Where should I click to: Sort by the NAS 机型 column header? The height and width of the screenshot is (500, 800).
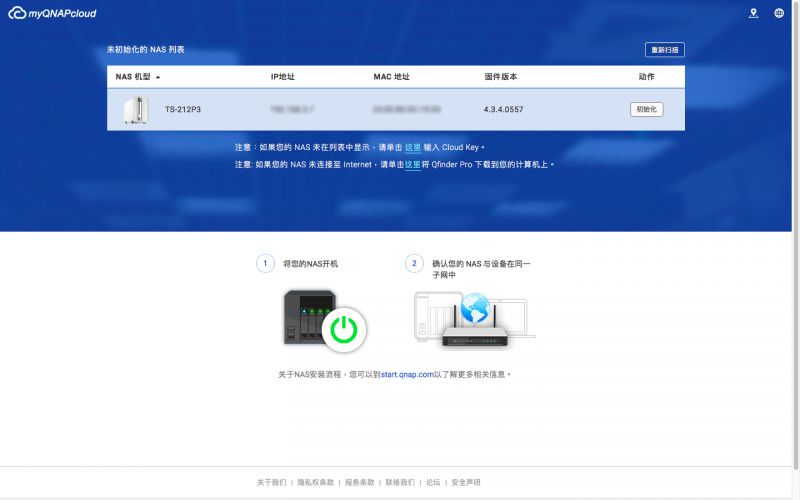(x=138, y=77)
